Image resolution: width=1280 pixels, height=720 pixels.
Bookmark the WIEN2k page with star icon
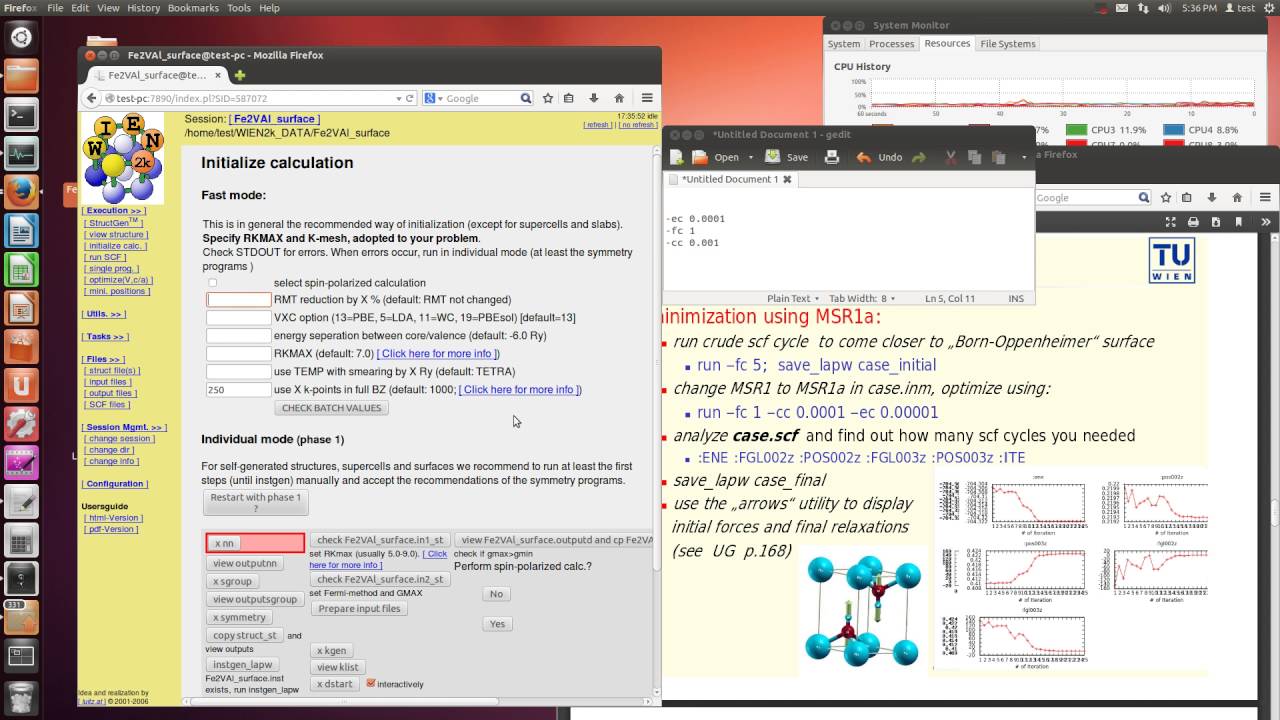[x=548, y=98]
